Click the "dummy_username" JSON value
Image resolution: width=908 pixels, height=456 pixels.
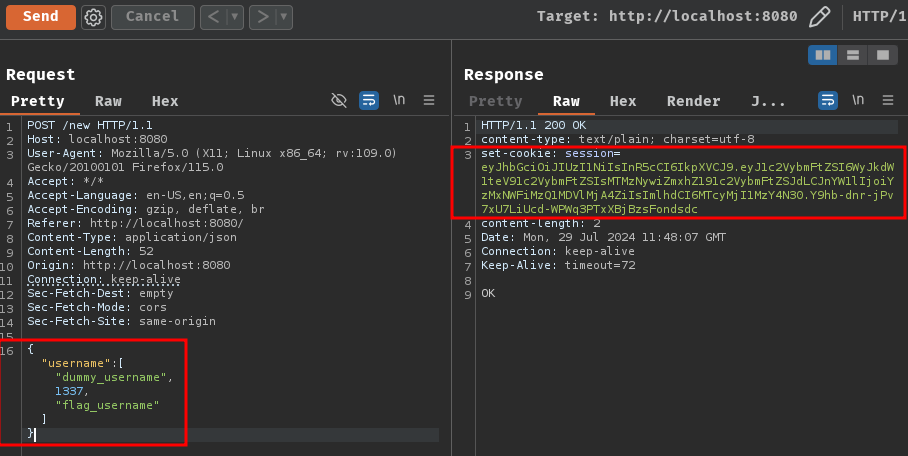coord(111,377)
